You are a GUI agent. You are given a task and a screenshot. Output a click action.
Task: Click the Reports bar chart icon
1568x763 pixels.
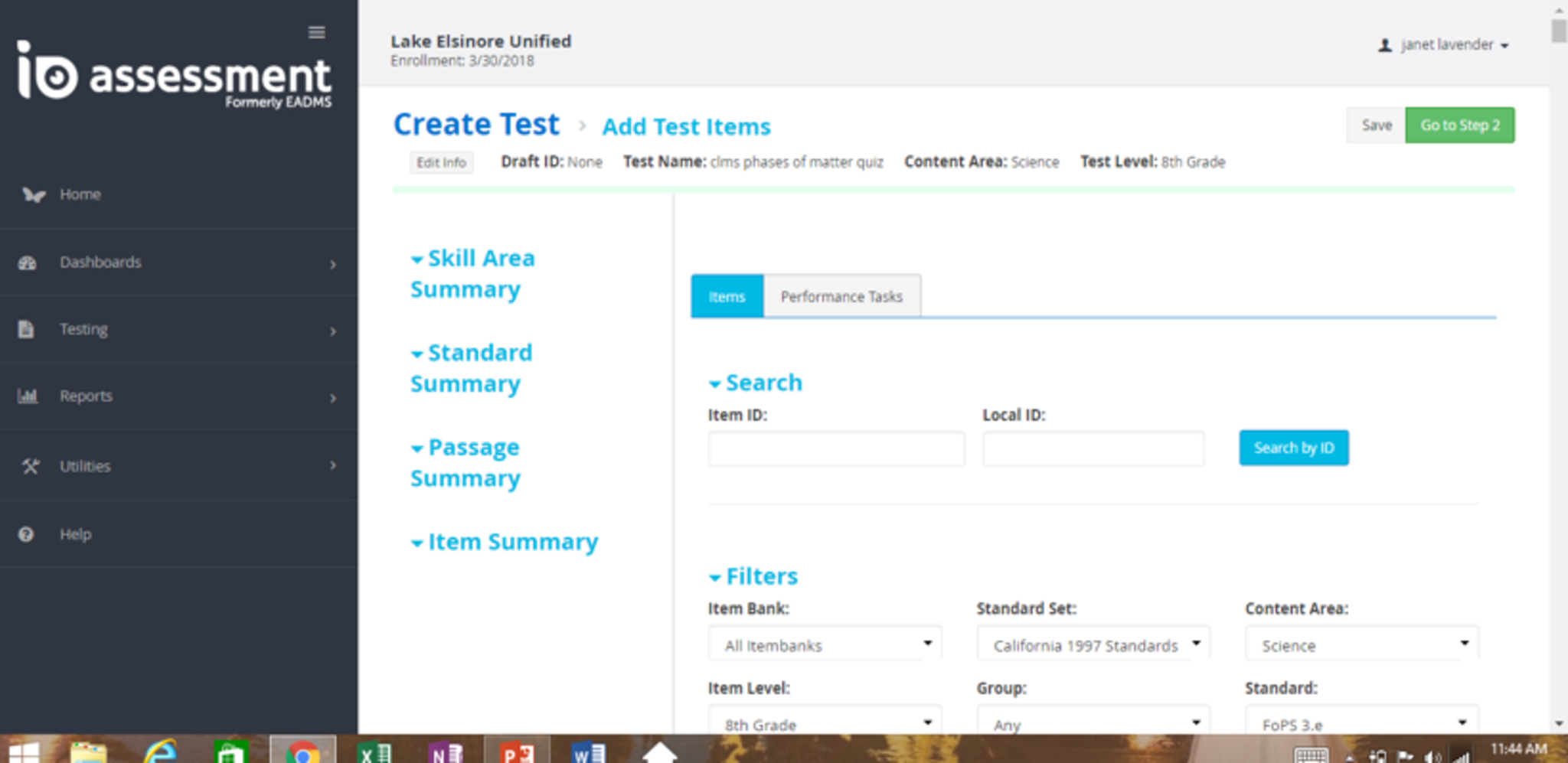[x=28, y=396]
